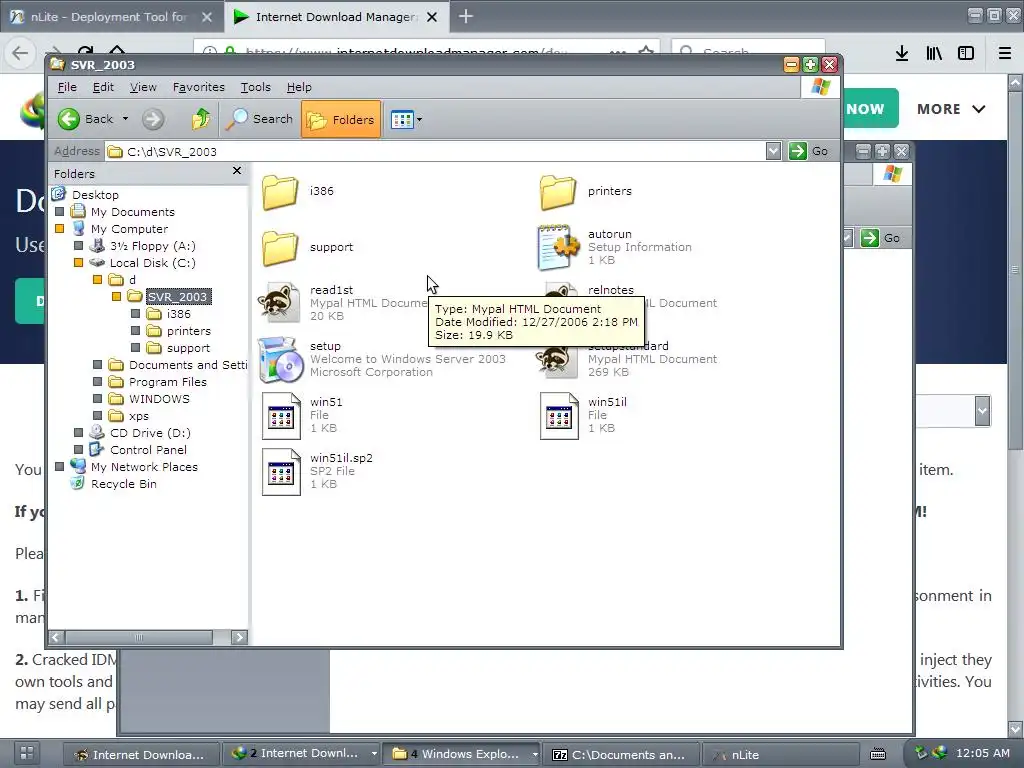Image resolution: width=1024 pixels, height=768 pixels.
Task: Toggle the Folders pane button
Action: (341, 120)
